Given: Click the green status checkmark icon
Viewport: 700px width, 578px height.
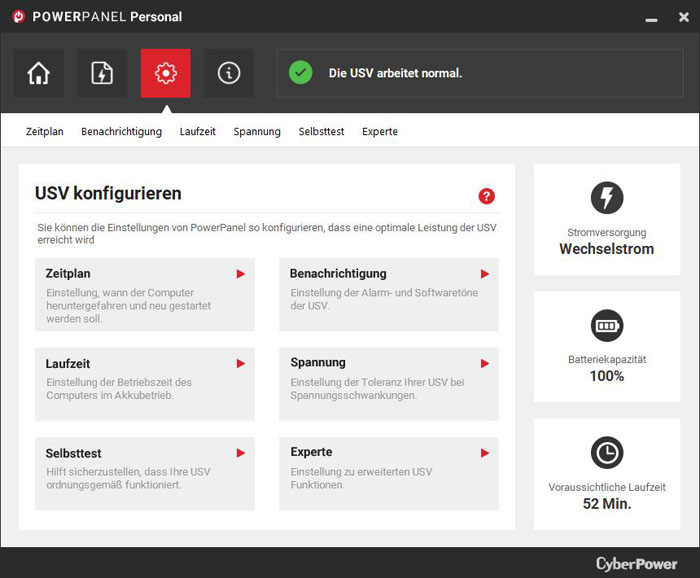Looking at the screenshot, I should 300,73.
